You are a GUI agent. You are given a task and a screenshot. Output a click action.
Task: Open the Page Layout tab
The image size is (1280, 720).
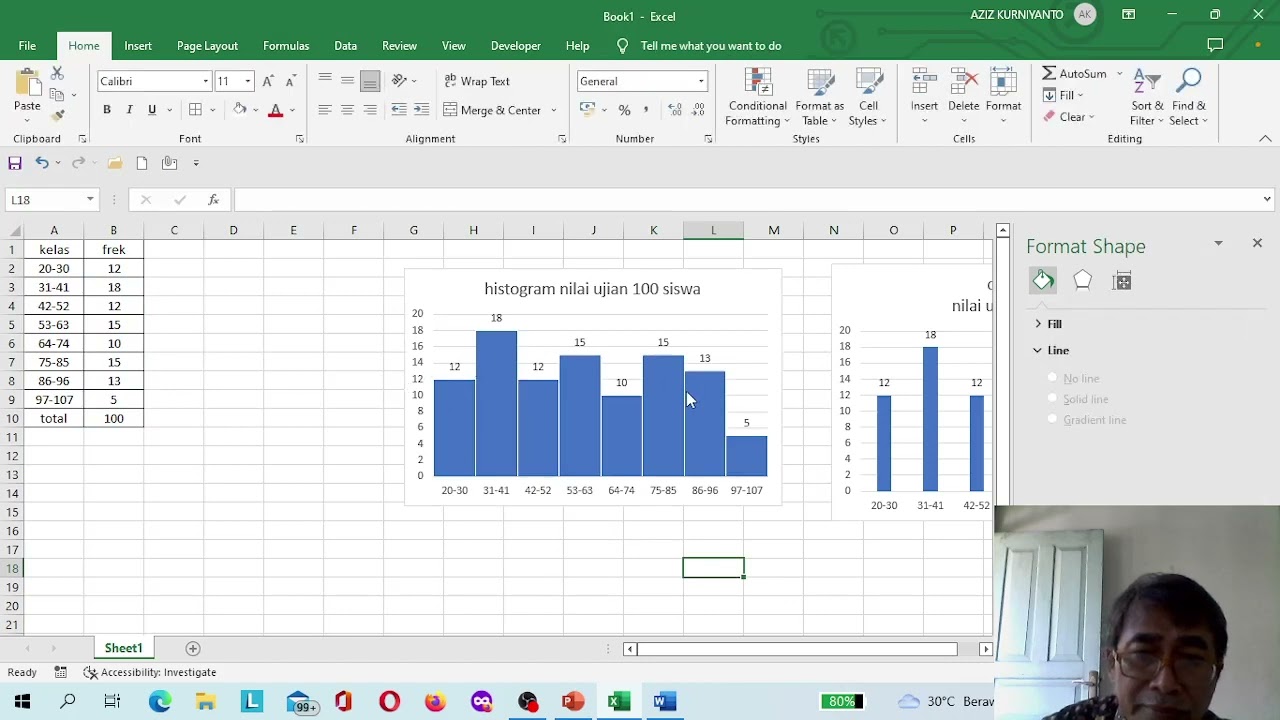[x=207, y=46]
